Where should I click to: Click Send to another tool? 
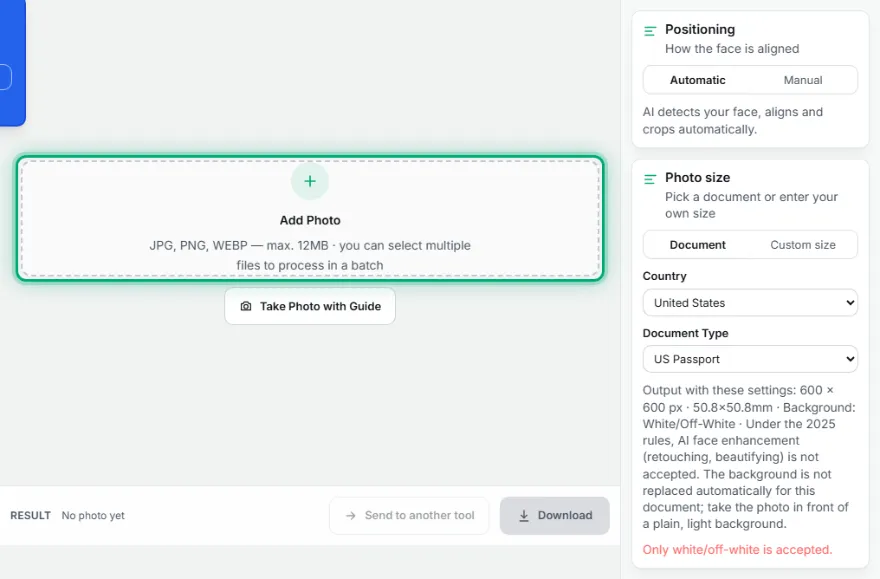point(409,516)
